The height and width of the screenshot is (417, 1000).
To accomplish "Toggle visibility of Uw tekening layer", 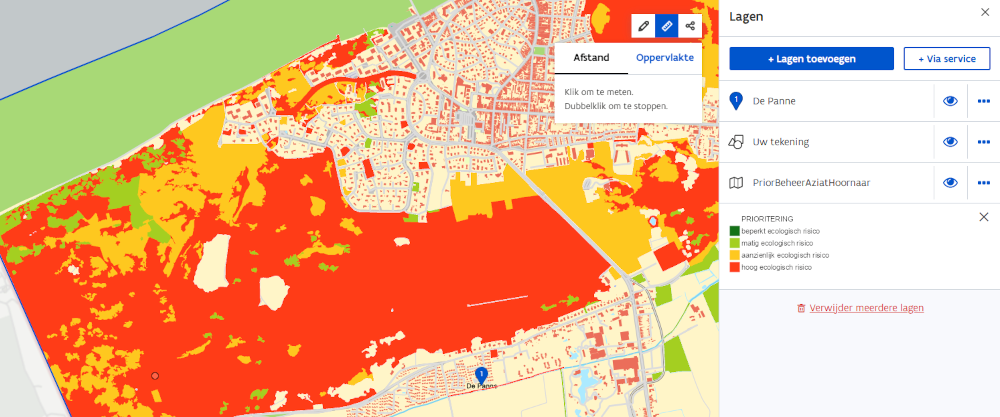I will [x=950, y=142].
